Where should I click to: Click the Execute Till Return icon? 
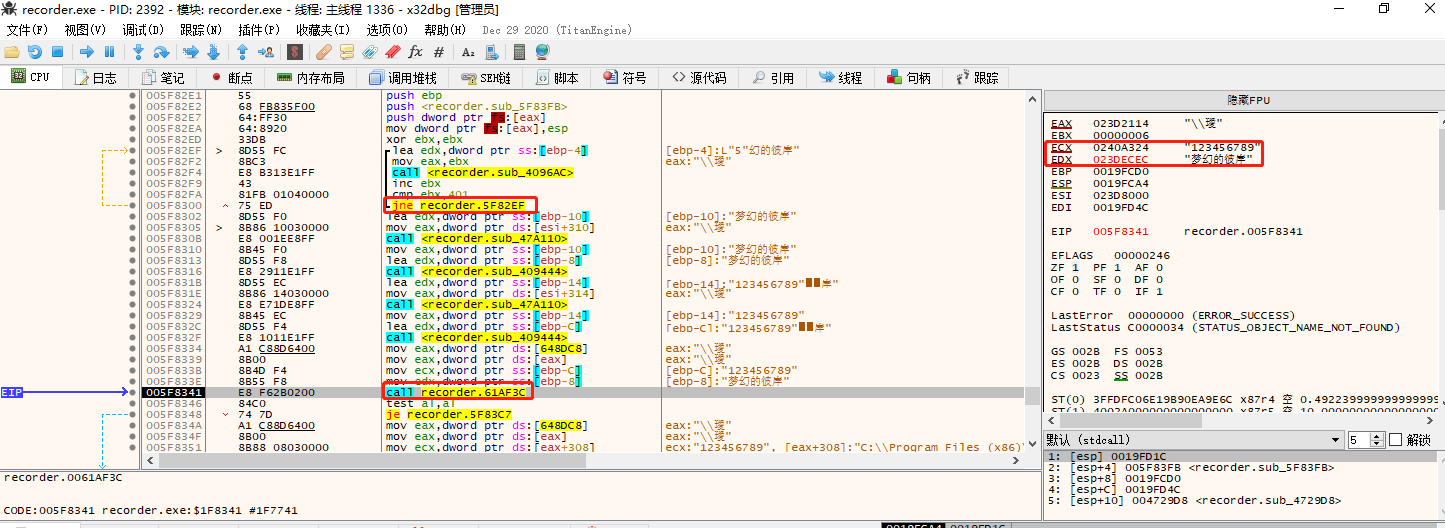(x=242, y=51)
